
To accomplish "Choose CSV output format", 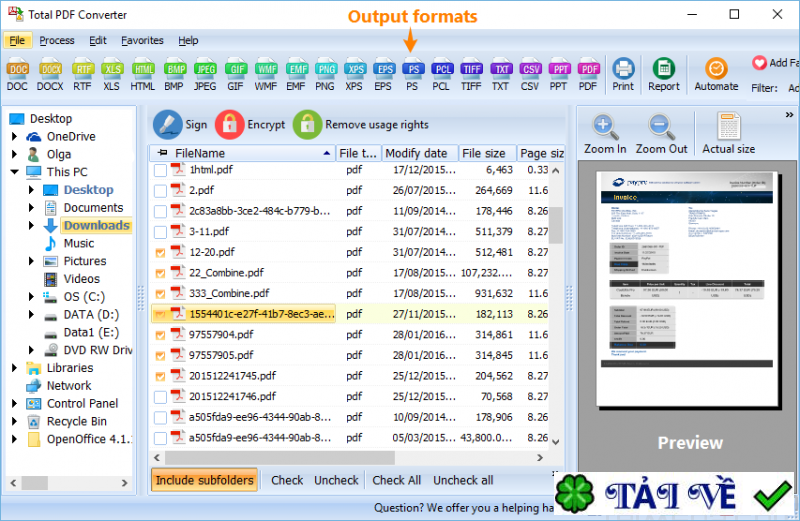I will (x=530, y=75).
